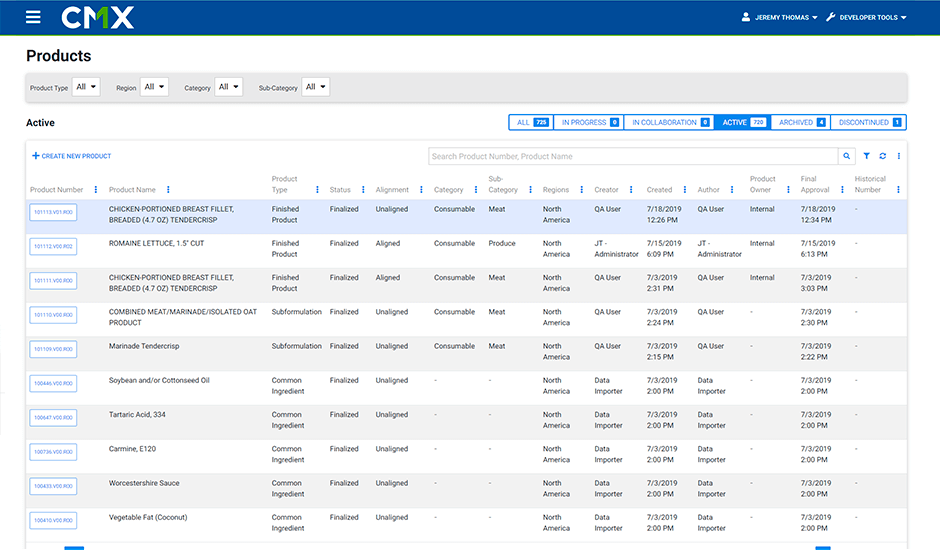Viewport: 940px width, 550px height.
Task: Switch to the In Collaboration tab
Action: 669,122
